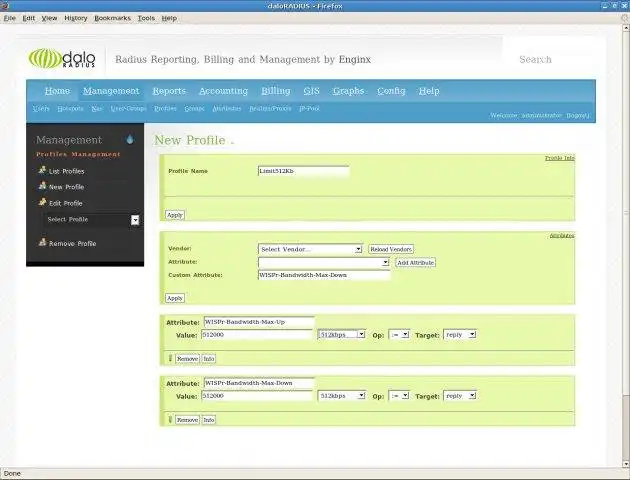Click the small icon left of Remove for WISPr-Bandwidth-Max-Up
The height and width of the screenshot is (480, 630).
tap(170, 358)
